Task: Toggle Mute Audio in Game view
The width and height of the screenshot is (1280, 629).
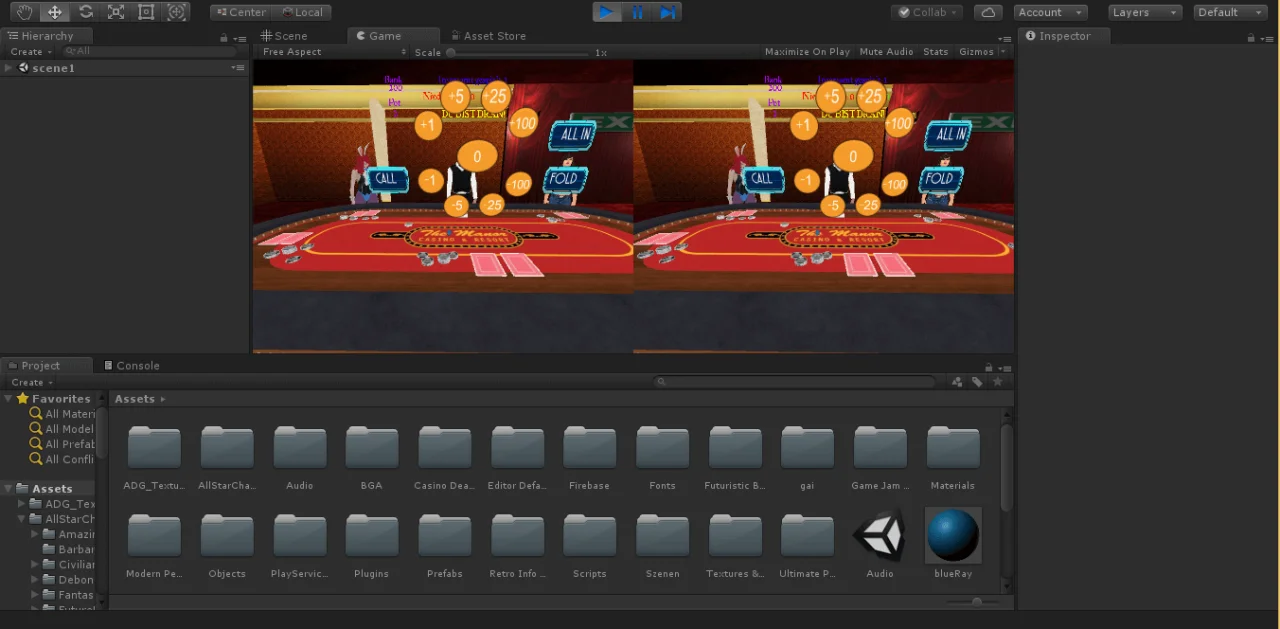Action: pyautogui.click(x=886, y=52)
